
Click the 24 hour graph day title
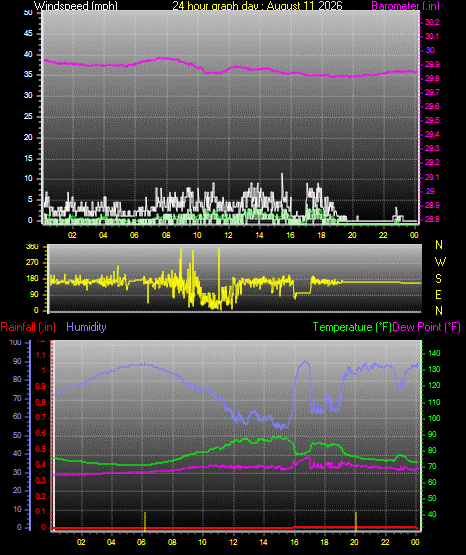coord(258,5)
